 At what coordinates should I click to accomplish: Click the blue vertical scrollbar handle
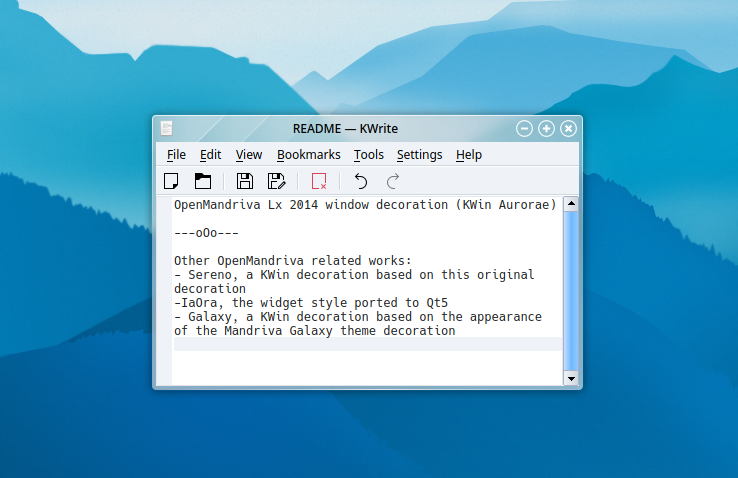point(571,291)
